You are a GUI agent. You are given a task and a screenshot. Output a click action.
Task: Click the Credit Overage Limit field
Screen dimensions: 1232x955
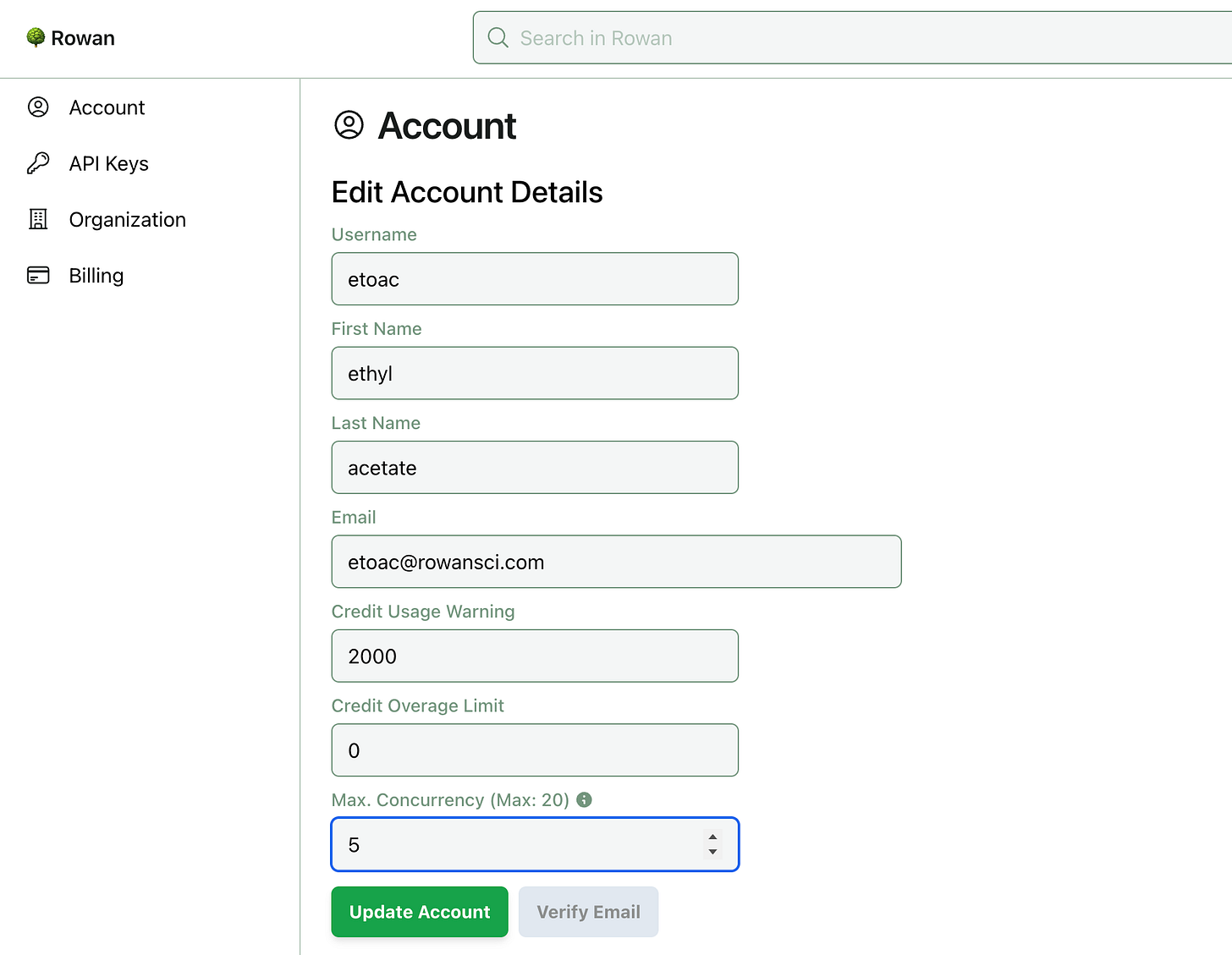(535, 750)
